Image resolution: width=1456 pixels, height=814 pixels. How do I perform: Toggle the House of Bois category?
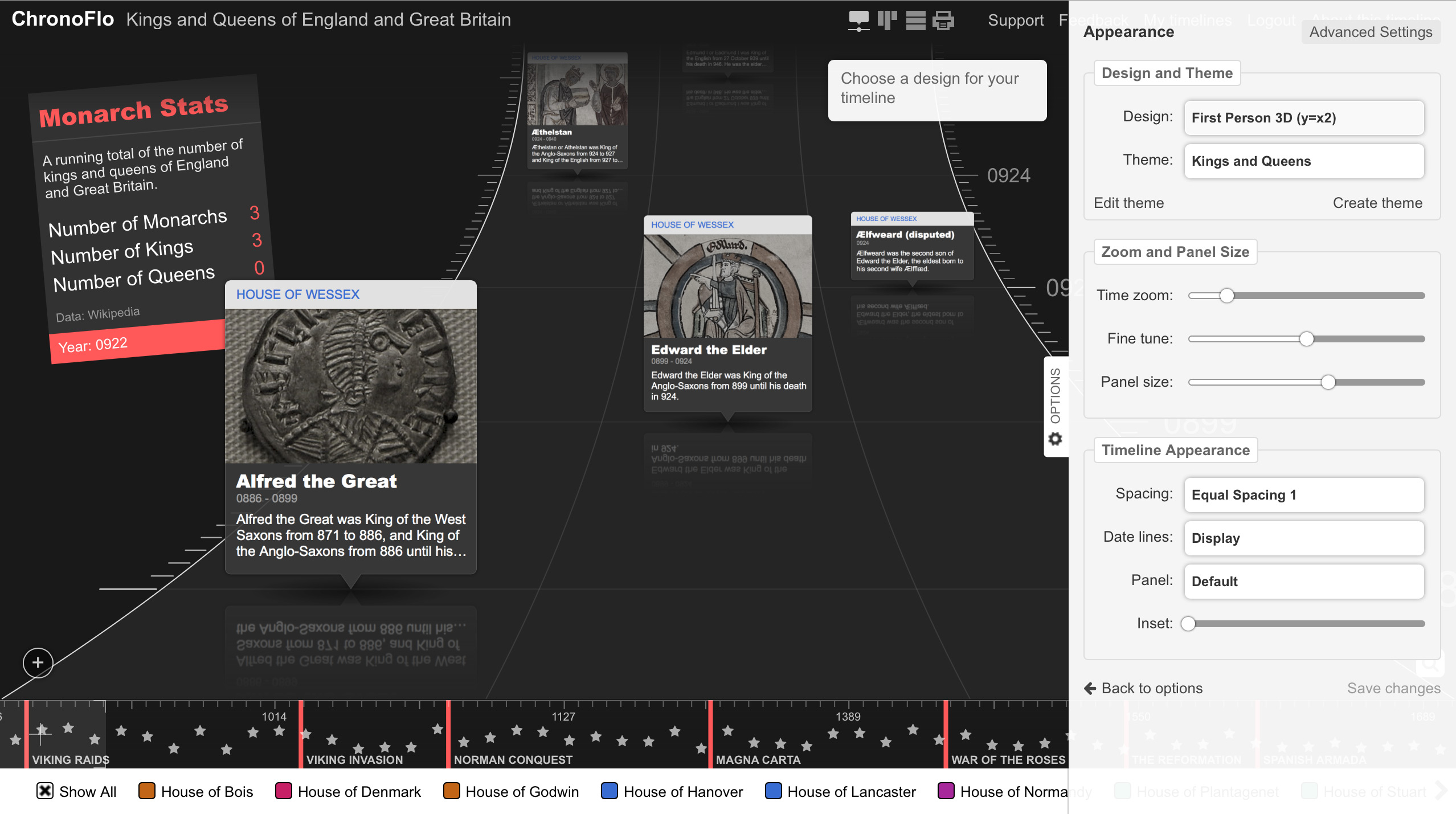[x=147, y=791]
